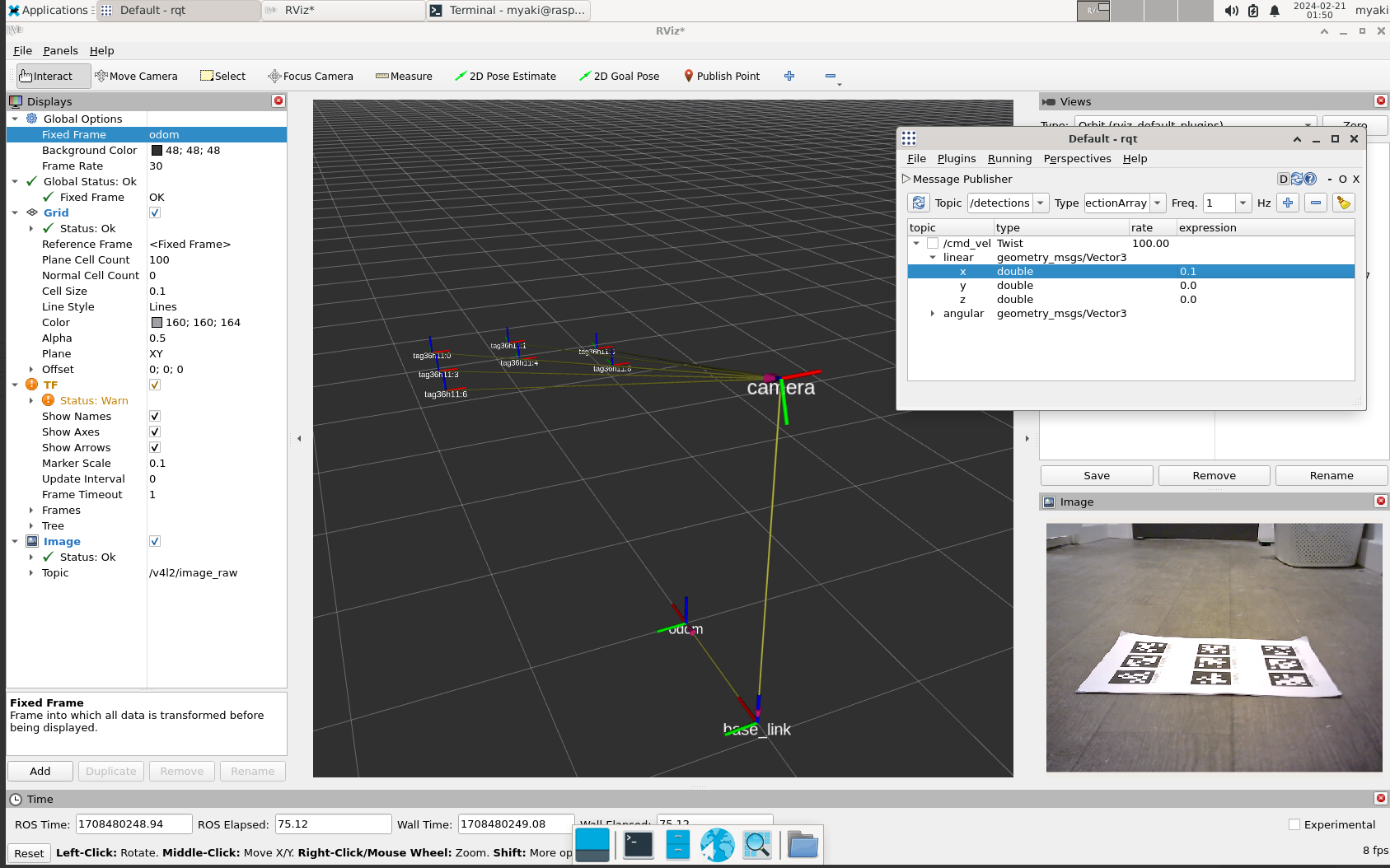
Task: Click the Add display button
Action: (40, 771)
